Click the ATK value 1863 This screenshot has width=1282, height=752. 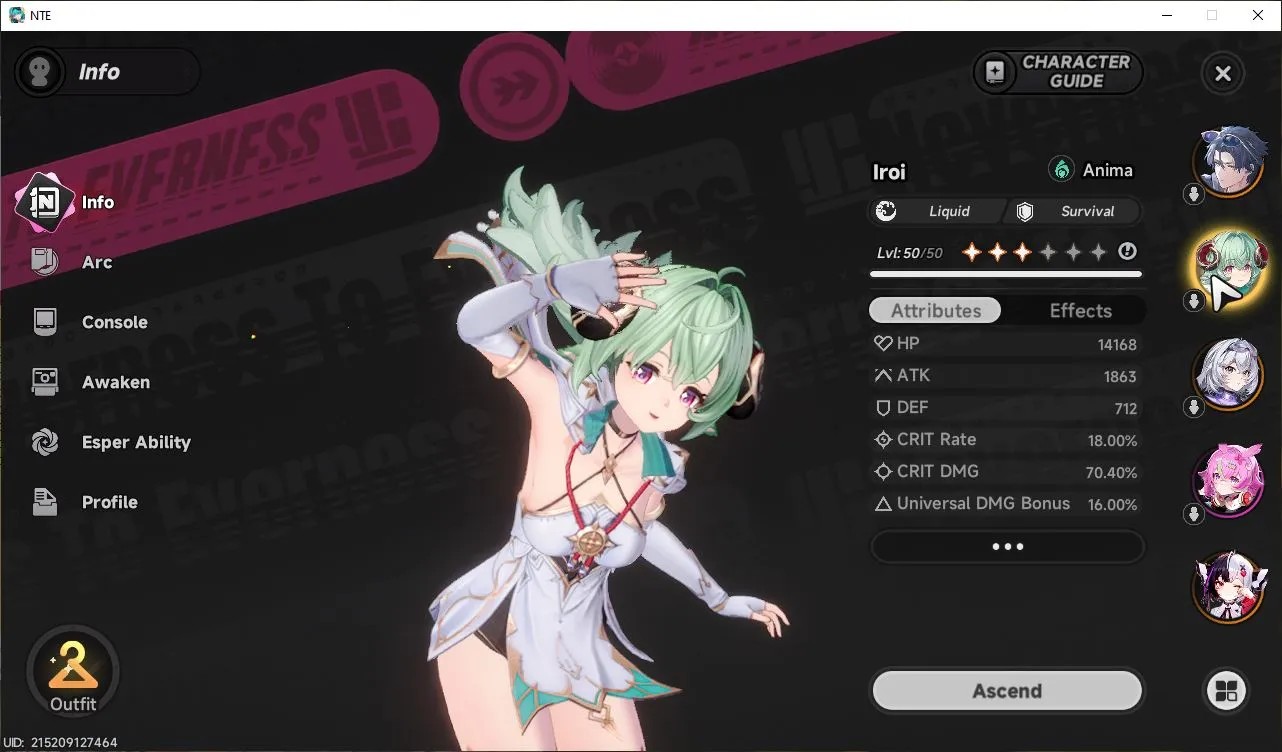pos(1120,377)
